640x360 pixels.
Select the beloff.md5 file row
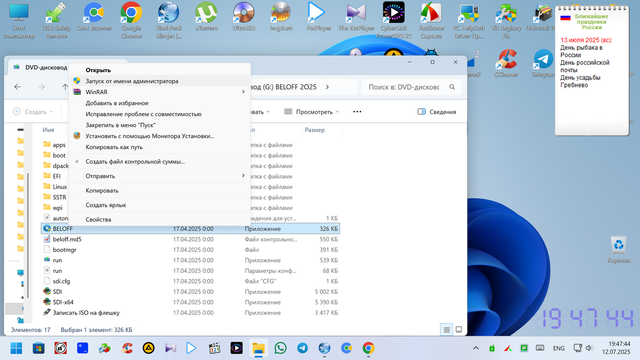point(190,239)
